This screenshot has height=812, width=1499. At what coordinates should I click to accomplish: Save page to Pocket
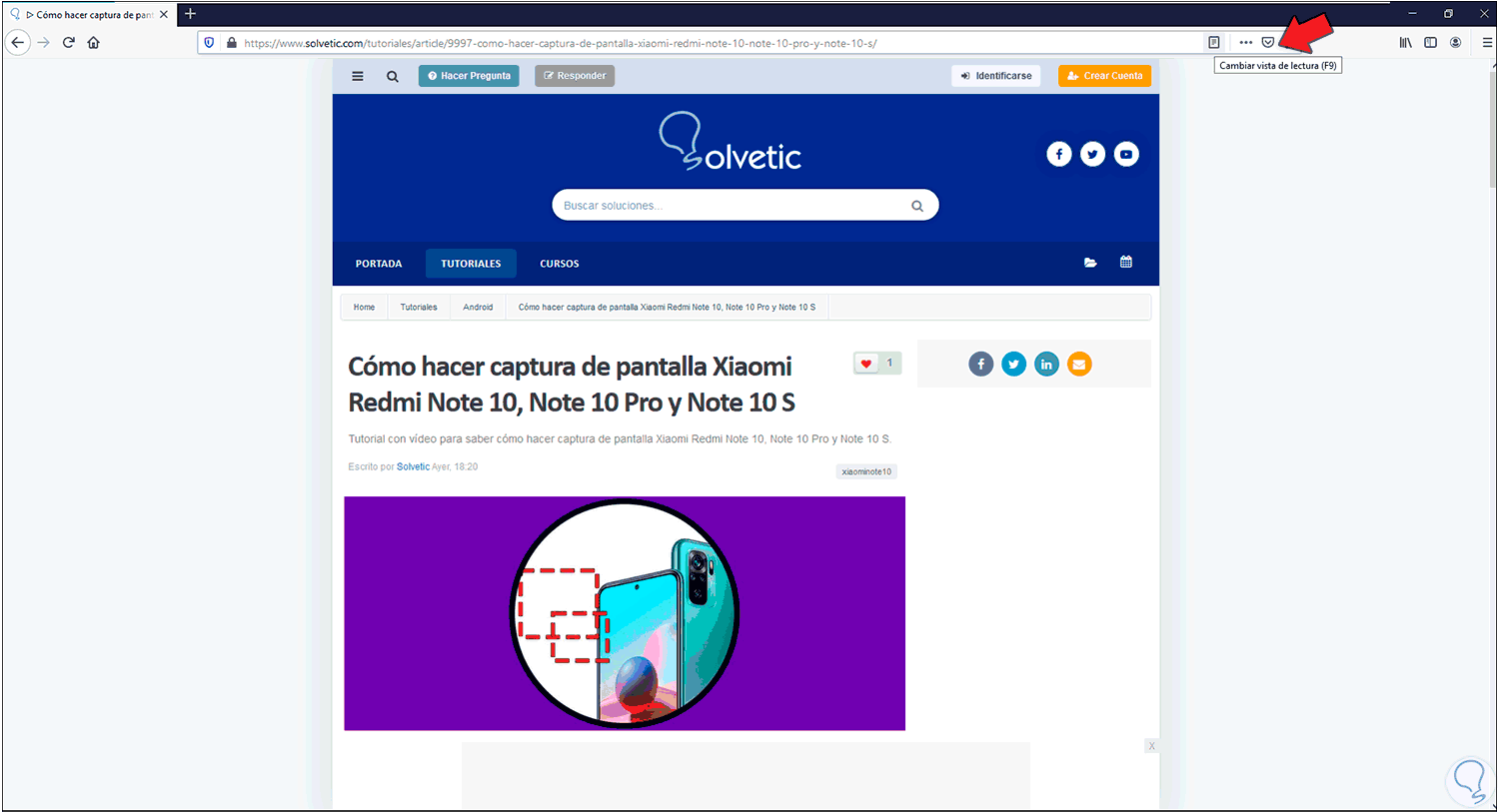pos(1268,43)
